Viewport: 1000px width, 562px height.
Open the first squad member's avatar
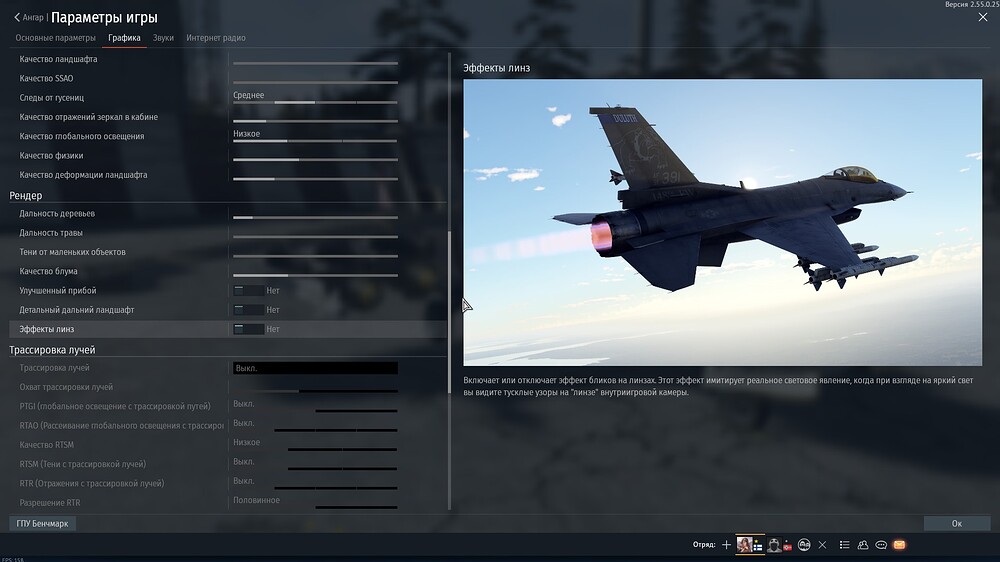tap(746, 545)
